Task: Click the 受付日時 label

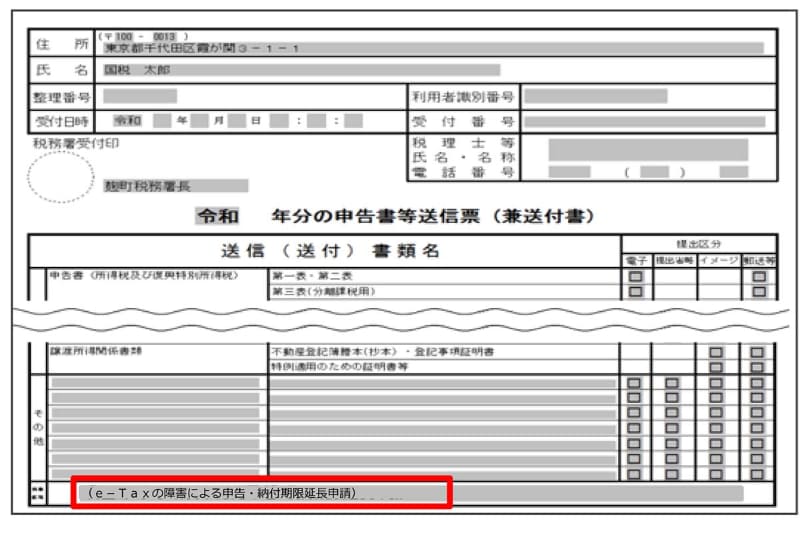Action: point(62,121)
